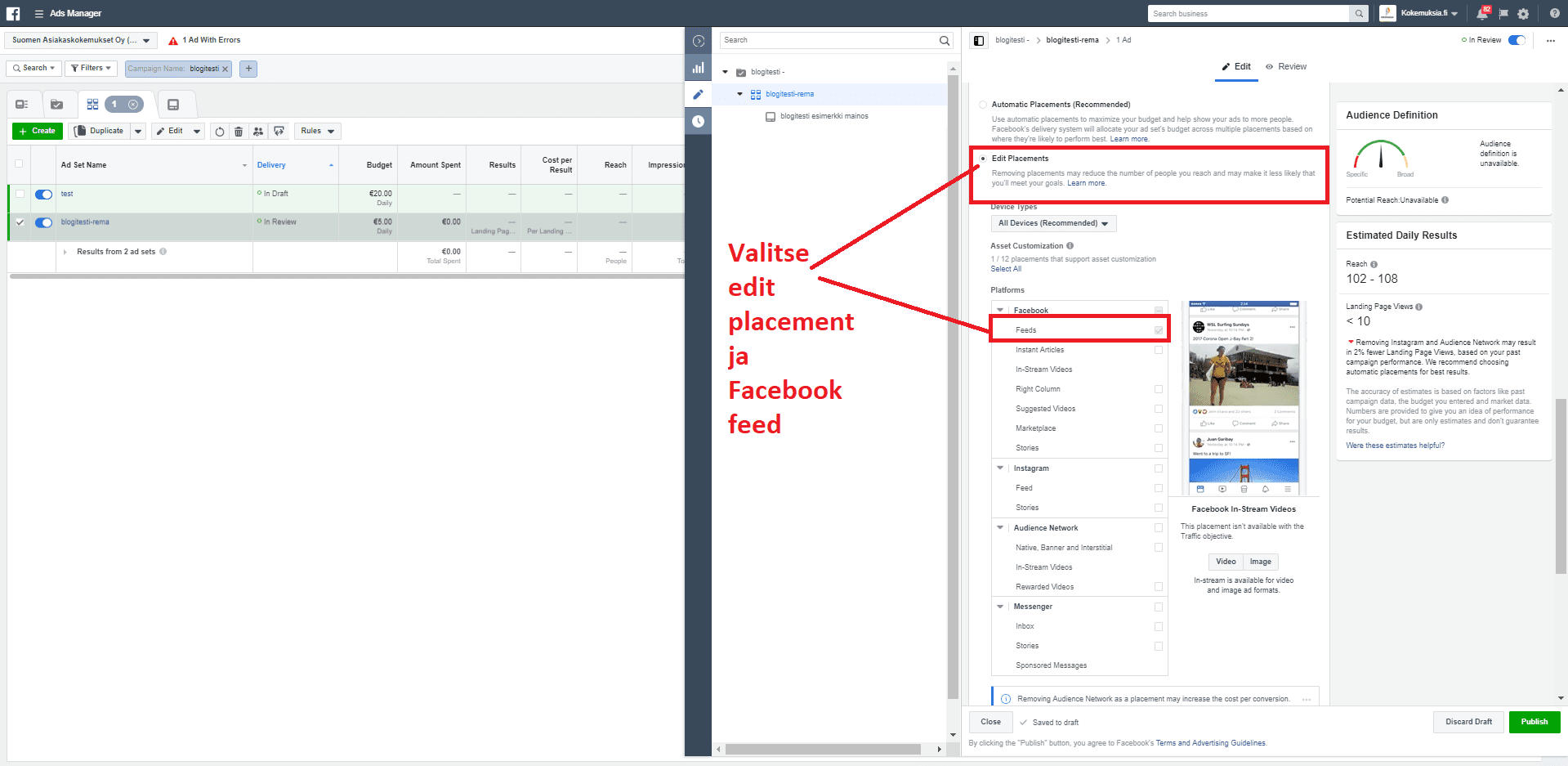Remove the blogitesti campaign name filter

(x=225, y=69)
